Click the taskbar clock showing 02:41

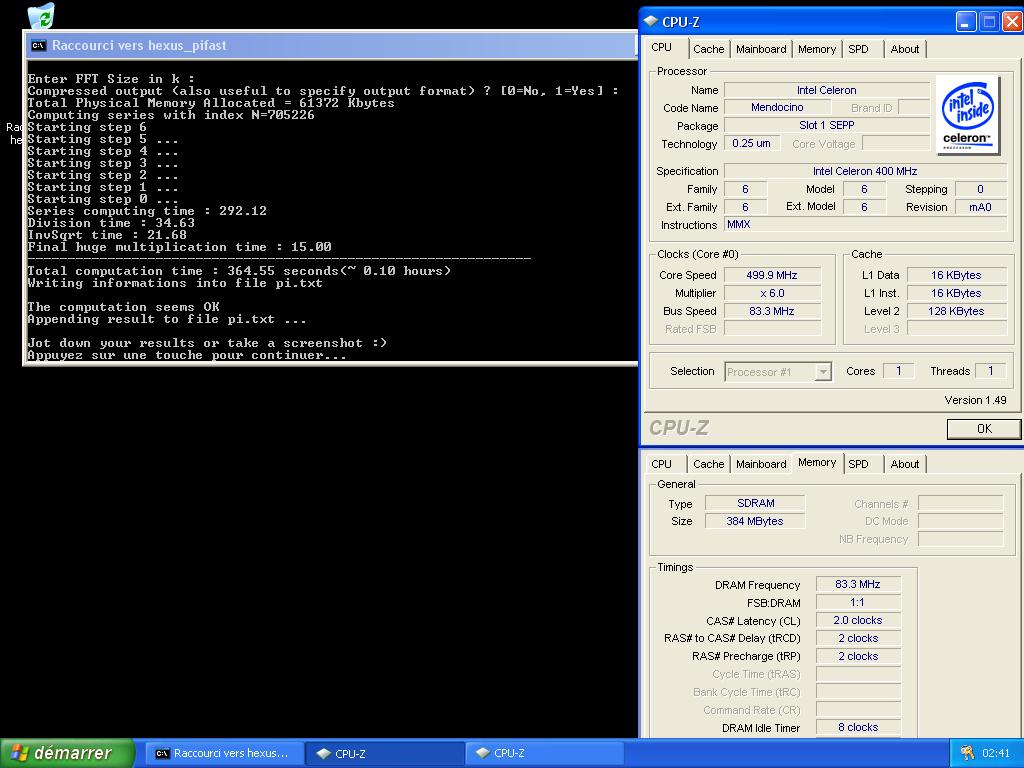click(x=996, y=753)
